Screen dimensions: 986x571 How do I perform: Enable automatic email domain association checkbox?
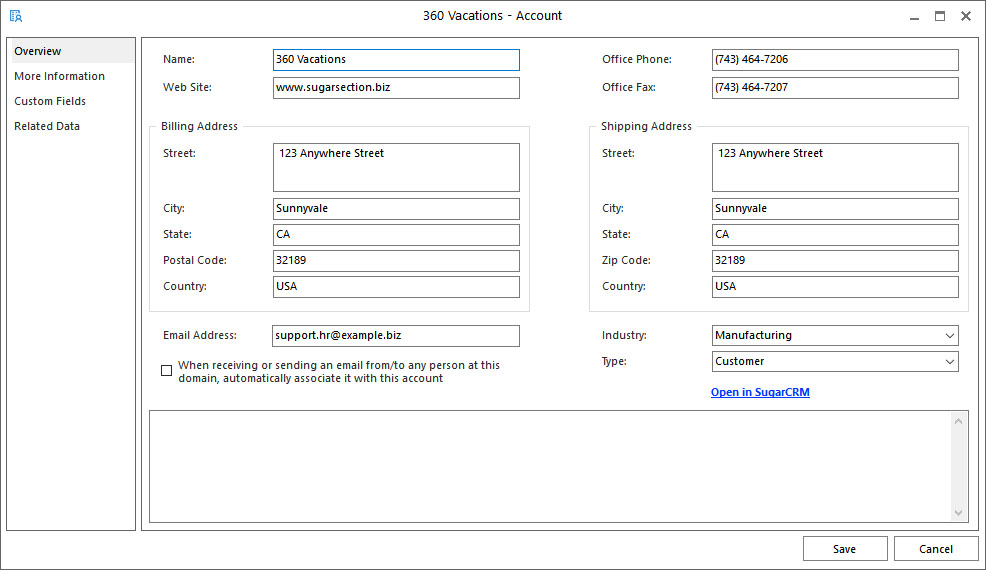[167, 371]
